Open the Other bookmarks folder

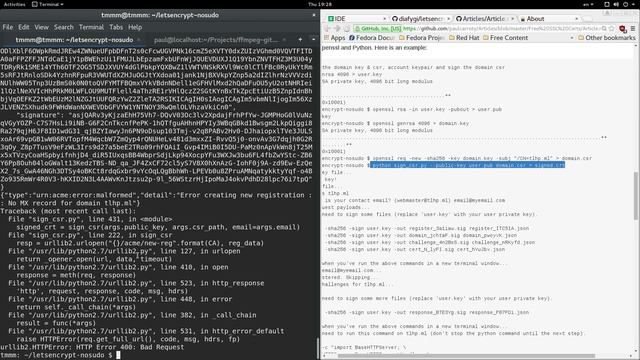pos(607,38)
